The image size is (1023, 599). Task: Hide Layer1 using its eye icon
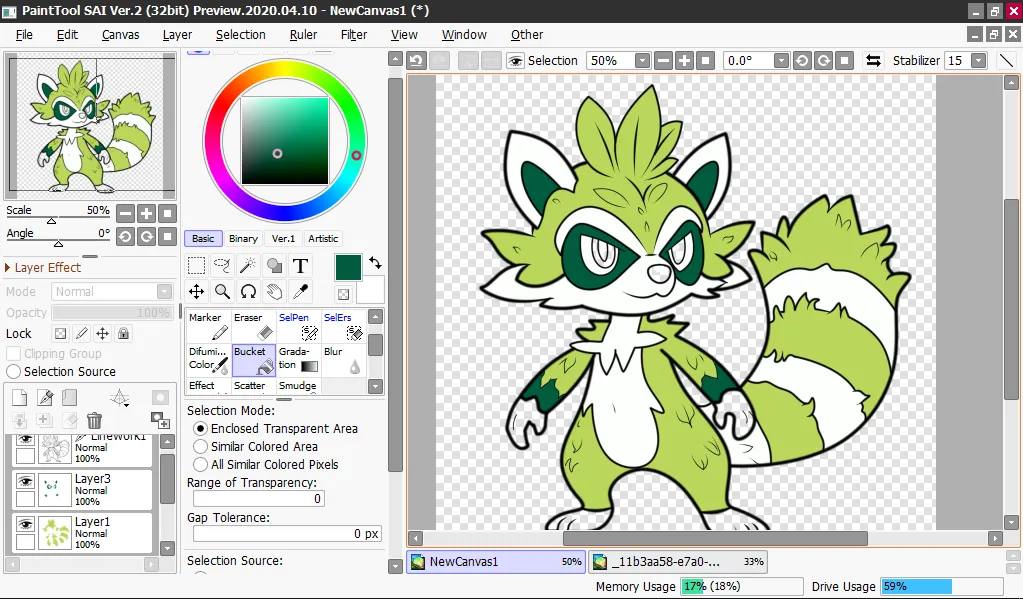25,525
